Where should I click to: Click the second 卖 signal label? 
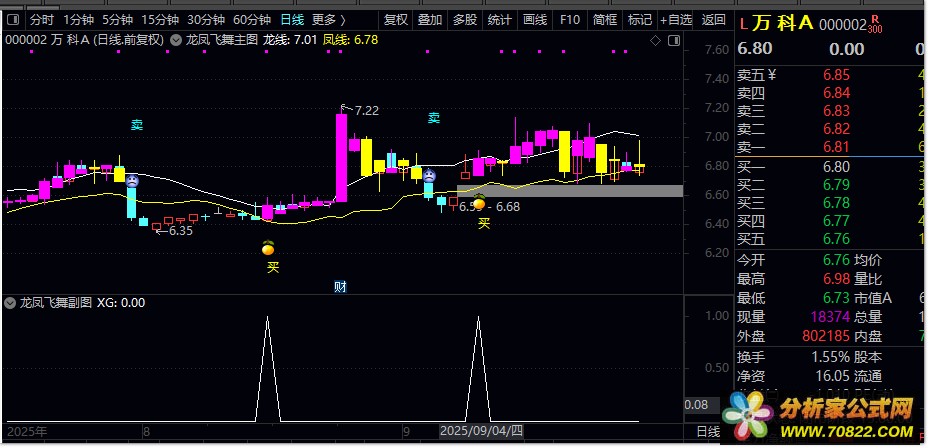coord(434,118)
